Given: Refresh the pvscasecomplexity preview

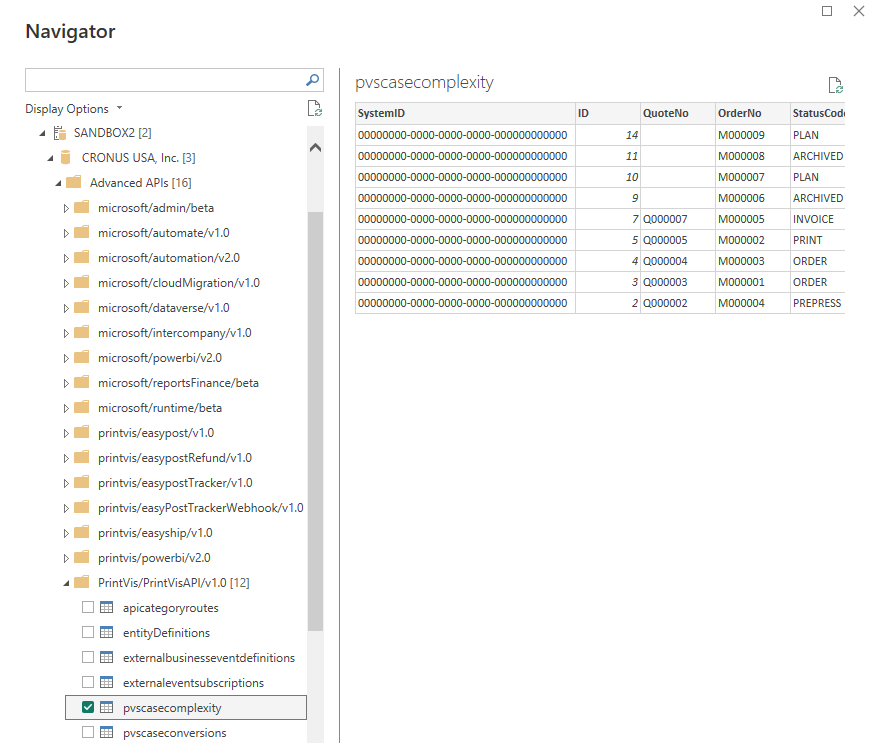Looking at the screenshot, I should tap(835, 86).
